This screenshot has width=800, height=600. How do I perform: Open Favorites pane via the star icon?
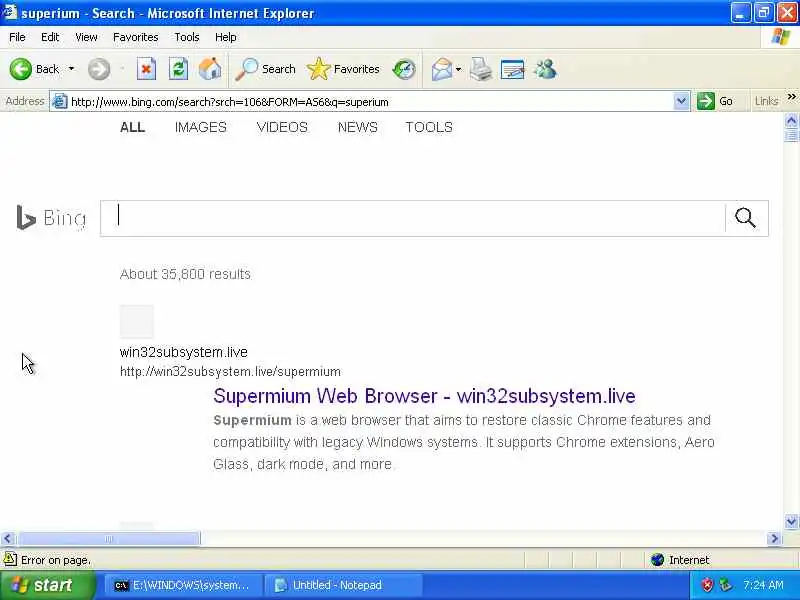pyautogui.click(x=343, y=69)
